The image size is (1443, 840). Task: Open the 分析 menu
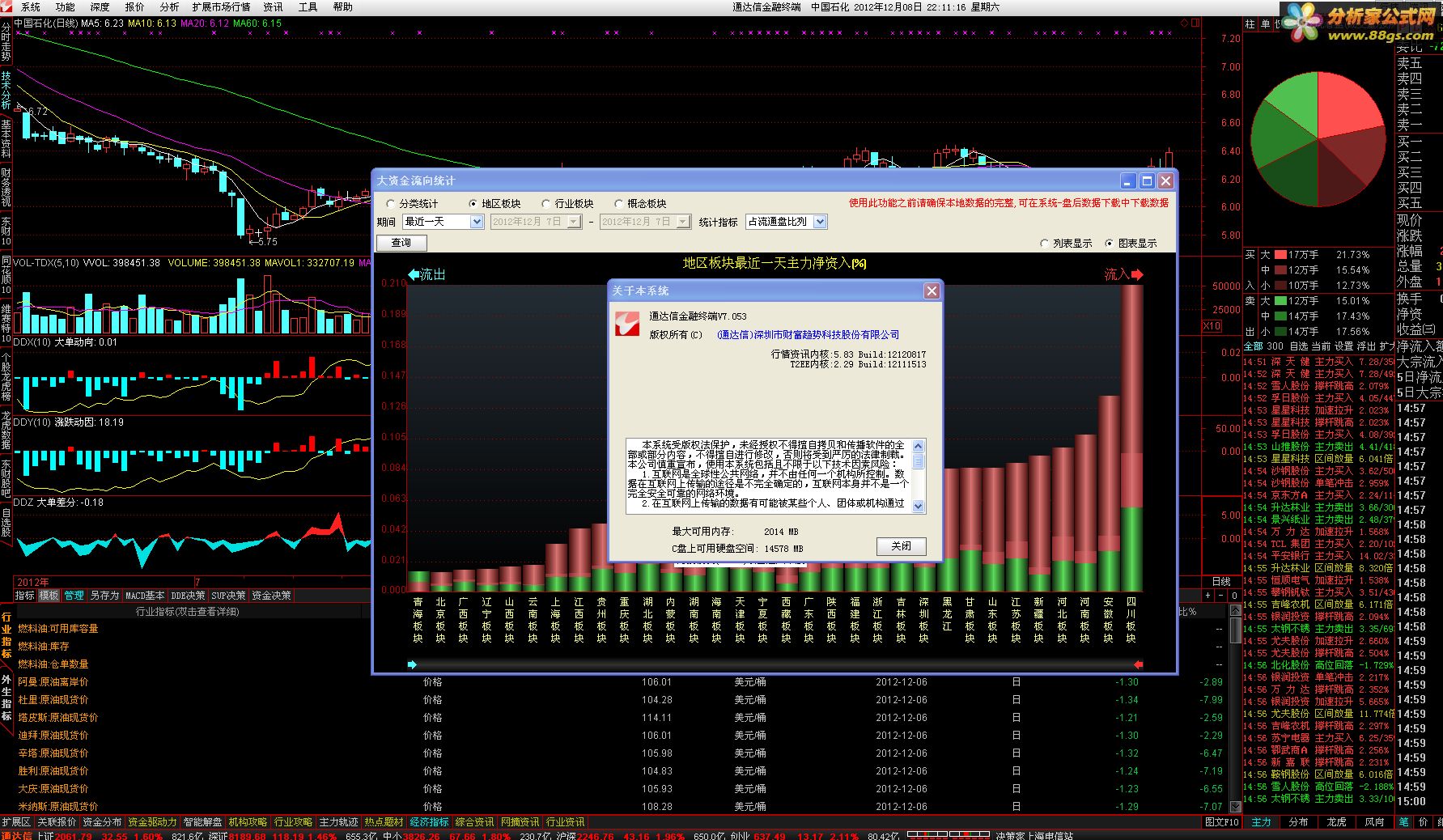pyautogui.click(x=169, y=6)
